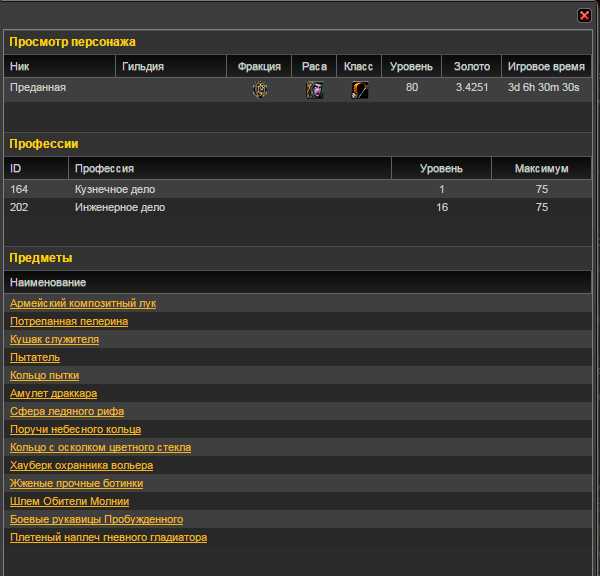Click the Жженые прочные ботинки link
This screenshot has height=576, width=600.
pyautogui.click(x=69, y=483)
